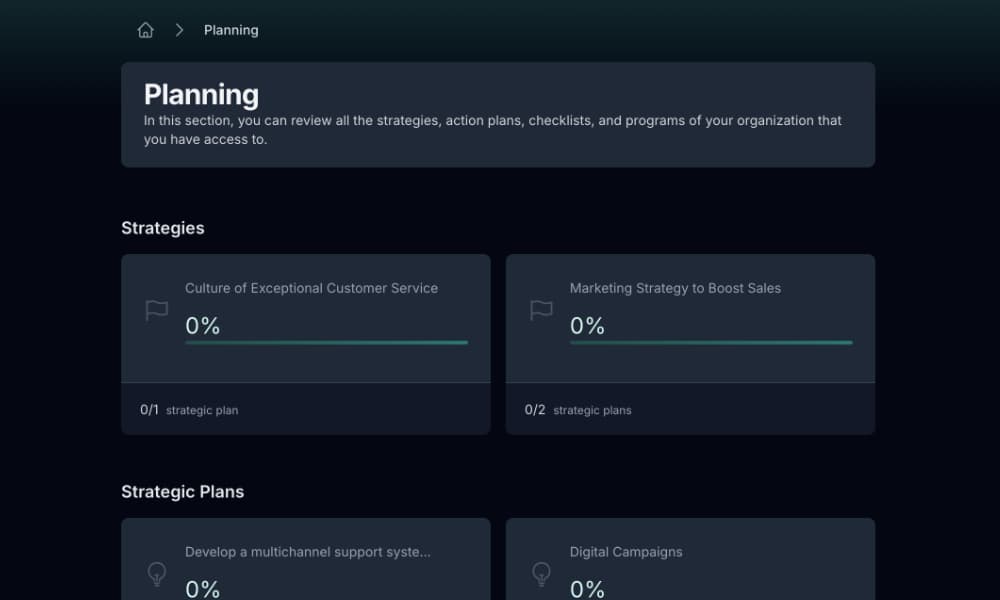This screenshot has height=600, width=1000.
Task: Select 0% value on Customer Service strategy
Action: (202, 326)
